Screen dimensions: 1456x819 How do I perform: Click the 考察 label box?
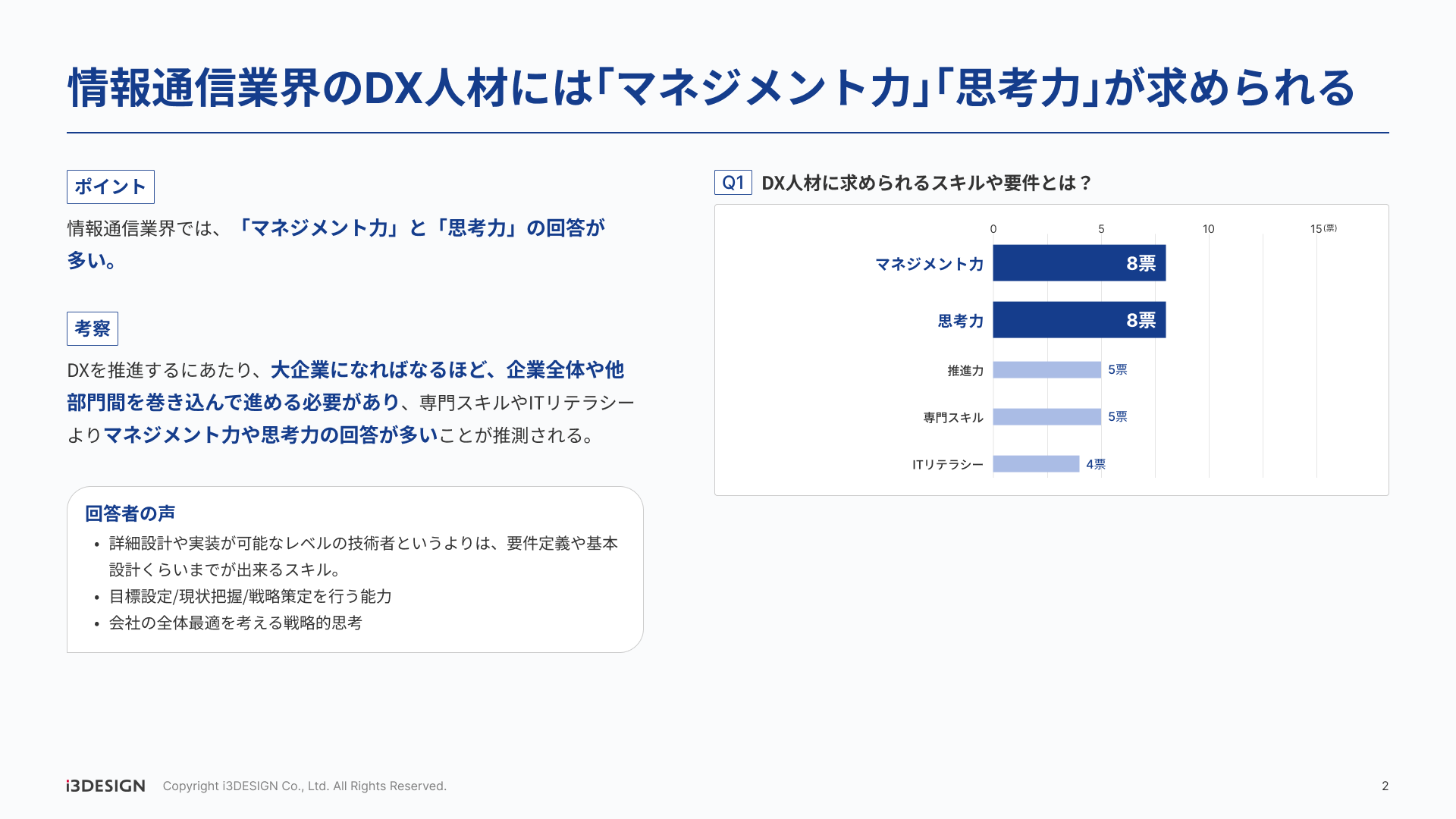click(93, 328)
